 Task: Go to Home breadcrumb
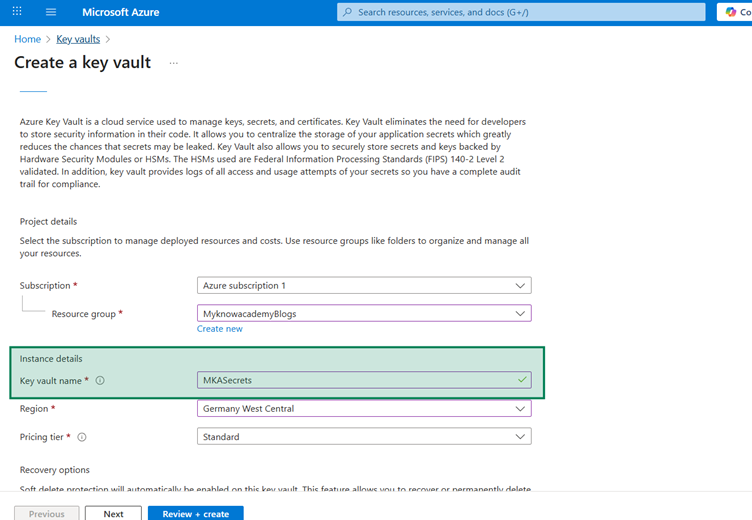(x=27, y=39)
